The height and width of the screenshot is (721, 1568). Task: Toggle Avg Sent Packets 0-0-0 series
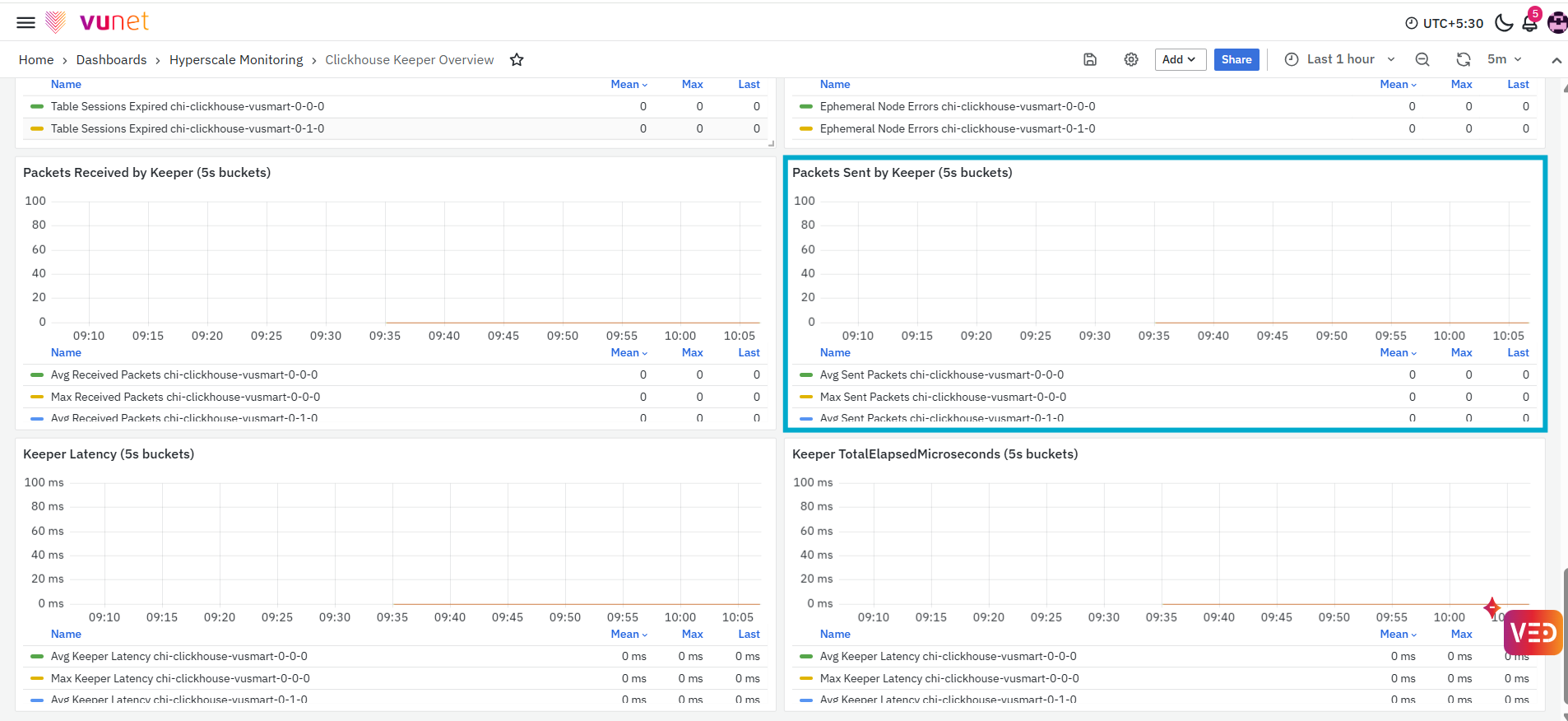(x=941, y=374)
